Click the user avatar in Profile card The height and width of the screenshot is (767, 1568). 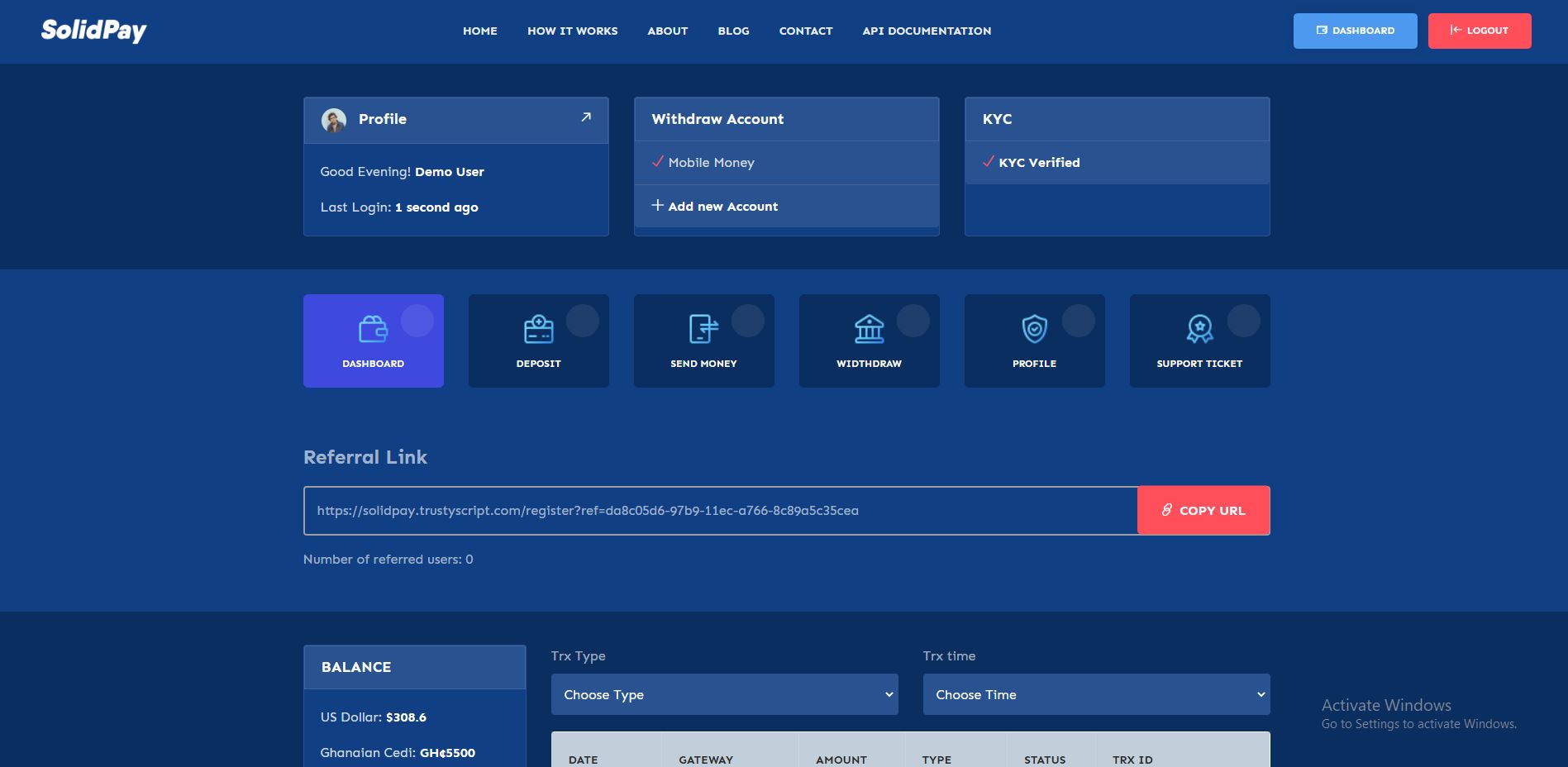click(x=334, y=121)
